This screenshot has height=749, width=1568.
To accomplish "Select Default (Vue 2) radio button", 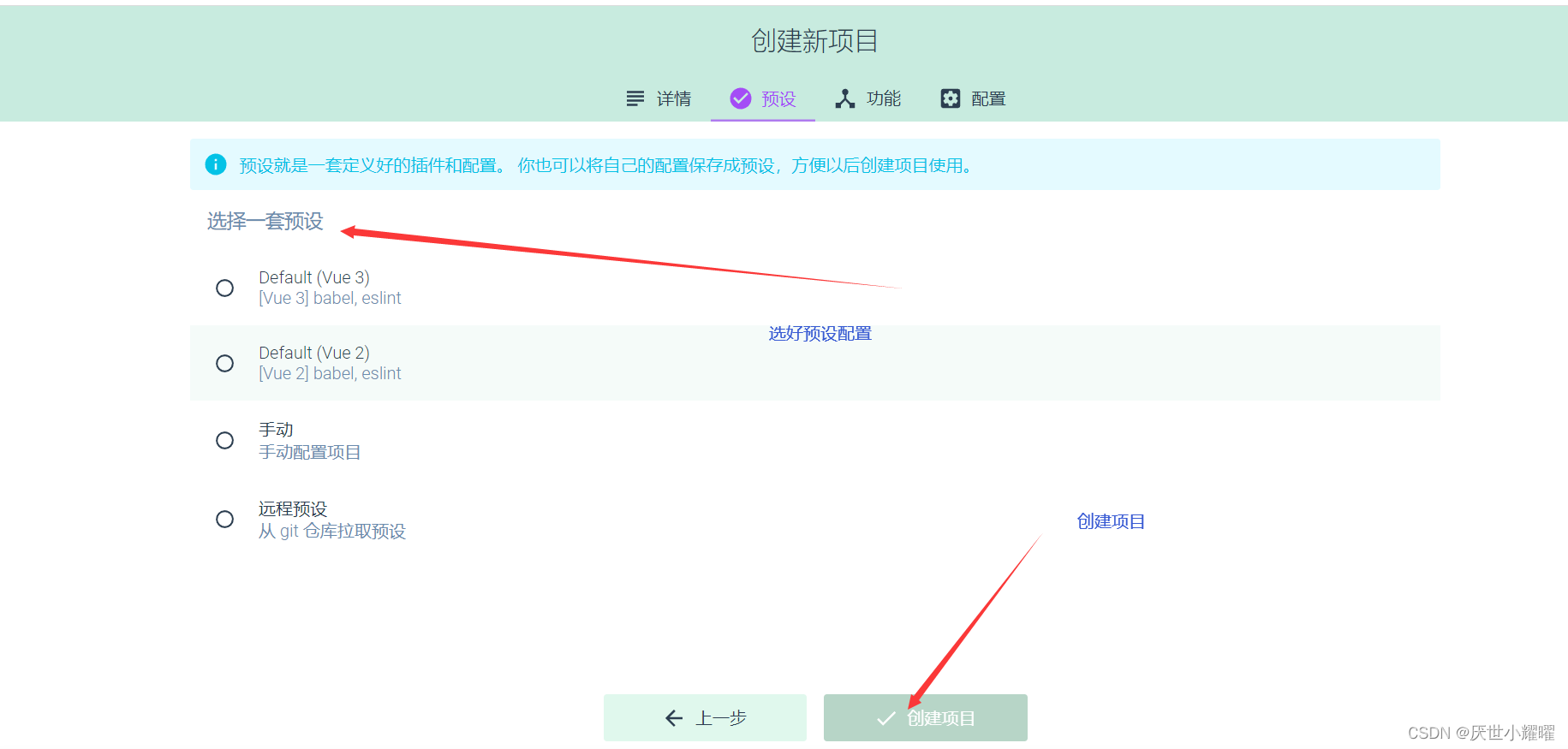I will click(224, 363).
